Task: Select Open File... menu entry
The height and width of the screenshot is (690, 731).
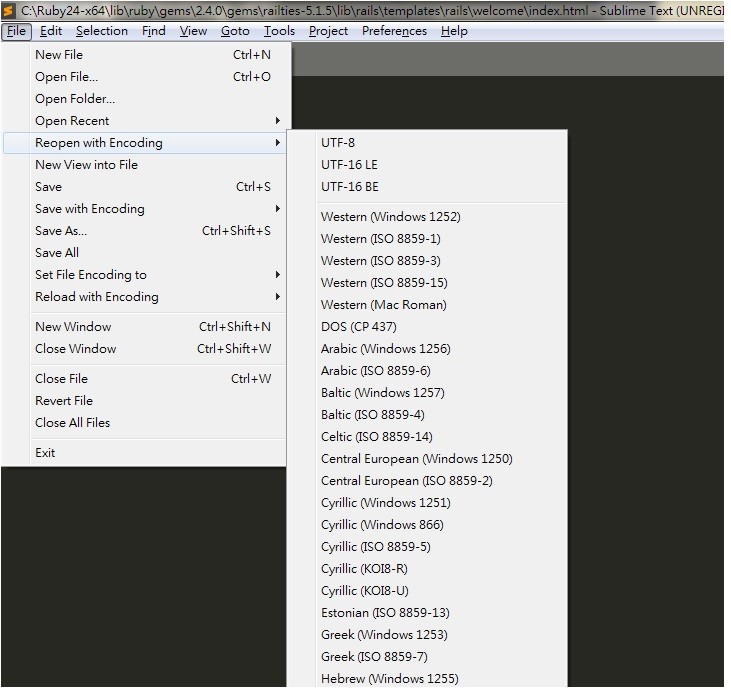Action: 145,76
